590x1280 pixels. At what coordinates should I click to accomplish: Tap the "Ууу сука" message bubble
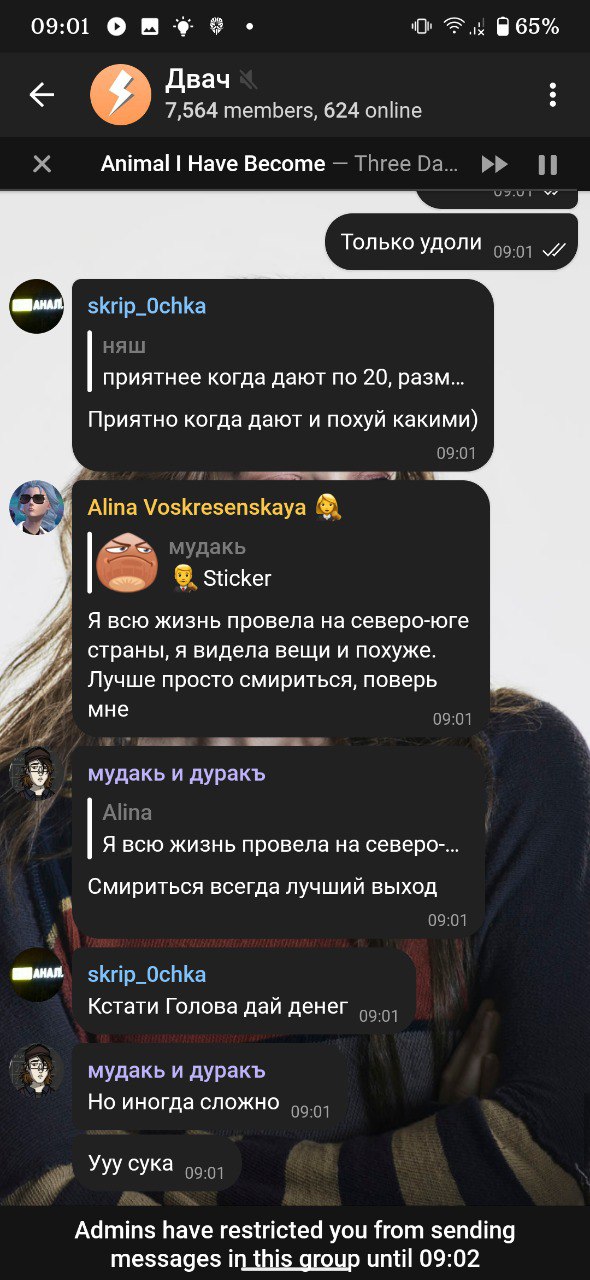coord(157,1166)
